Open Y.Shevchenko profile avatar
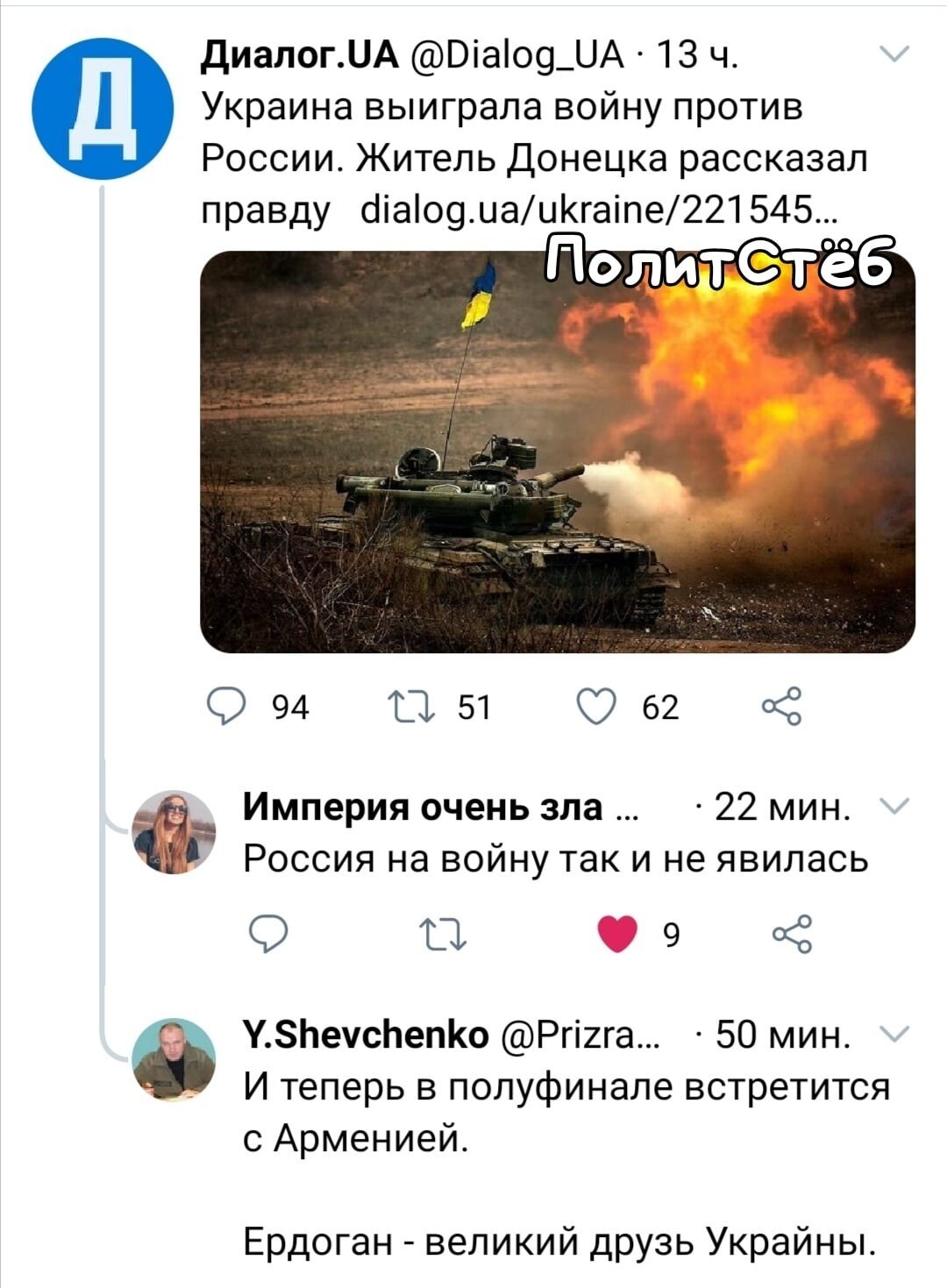The height and width of the screenshot is (1288, 947). tap(174, 1059)
